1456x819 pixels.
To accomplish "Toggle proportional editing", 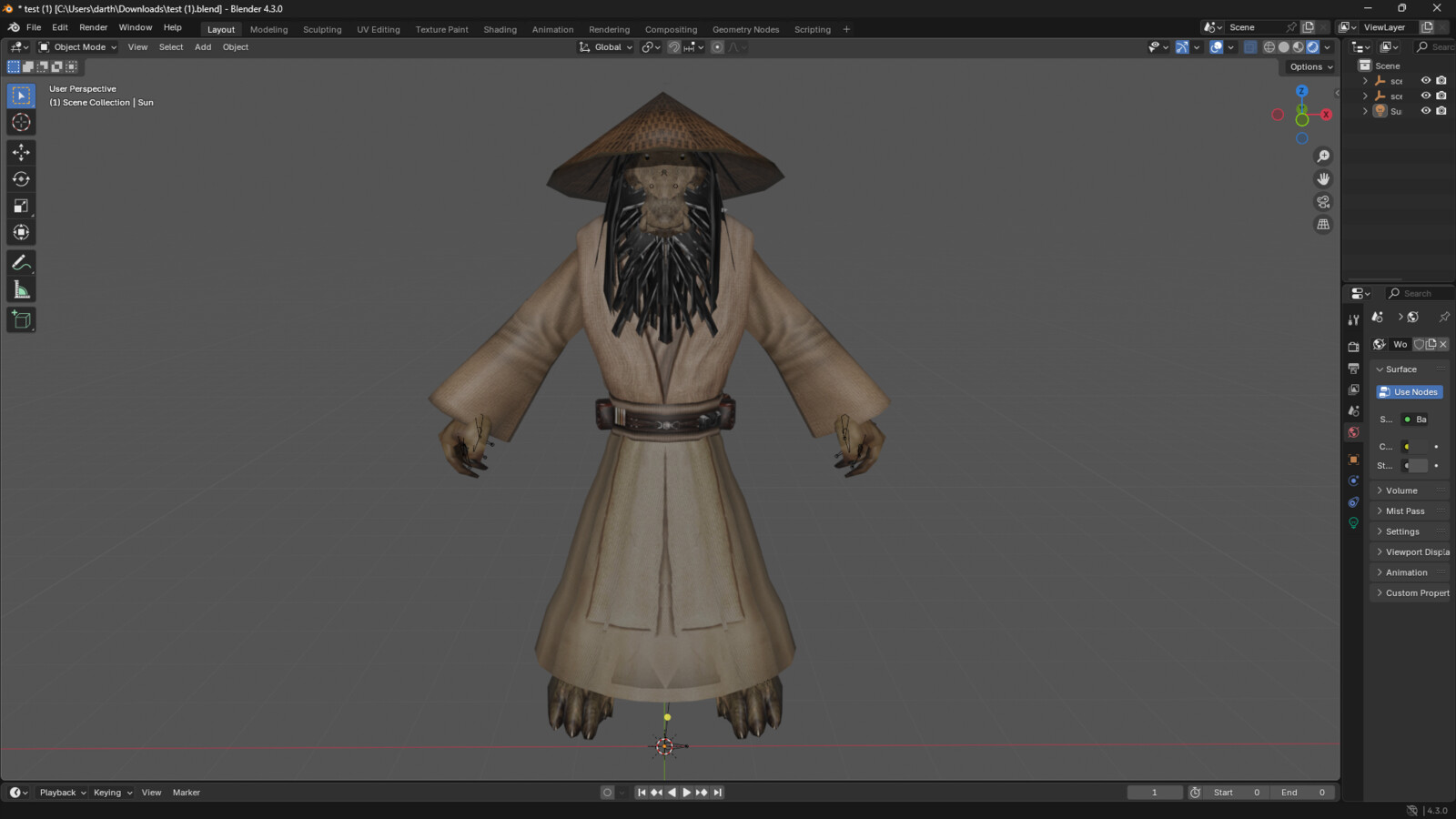I will click(x=717, y=47).
